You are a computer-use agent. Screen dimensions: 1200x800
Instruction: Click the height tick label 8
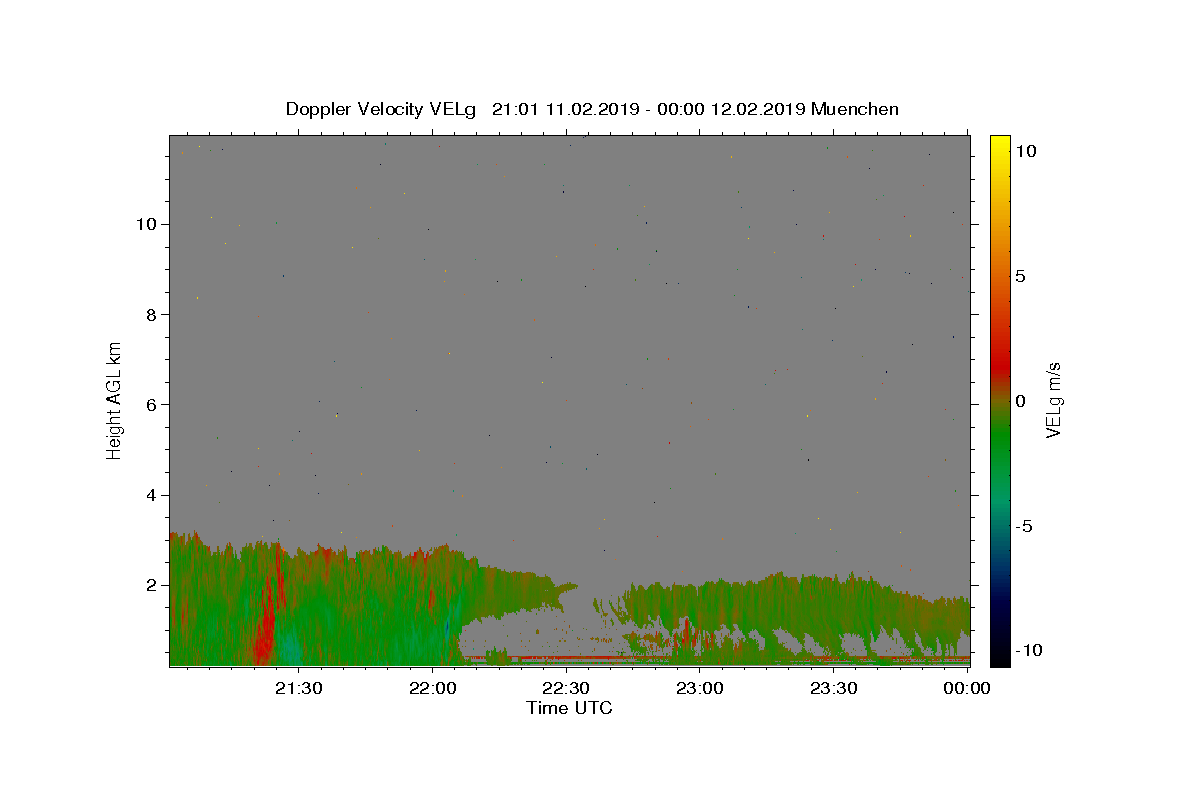(153, 314)
